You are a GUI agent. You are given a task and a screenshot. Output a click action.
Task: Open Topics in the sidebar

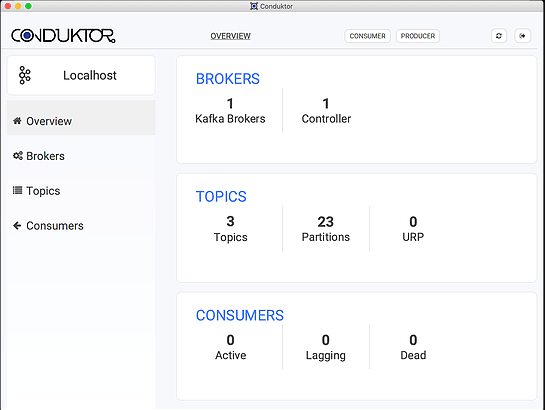click(x=81, y=191)
